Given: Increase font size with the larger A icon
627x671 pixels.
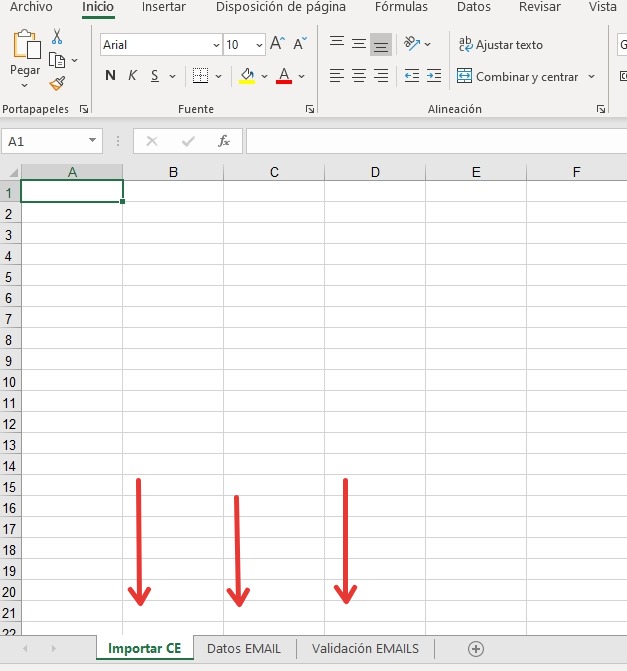Looking at the screenshot, I should point(278,44).
